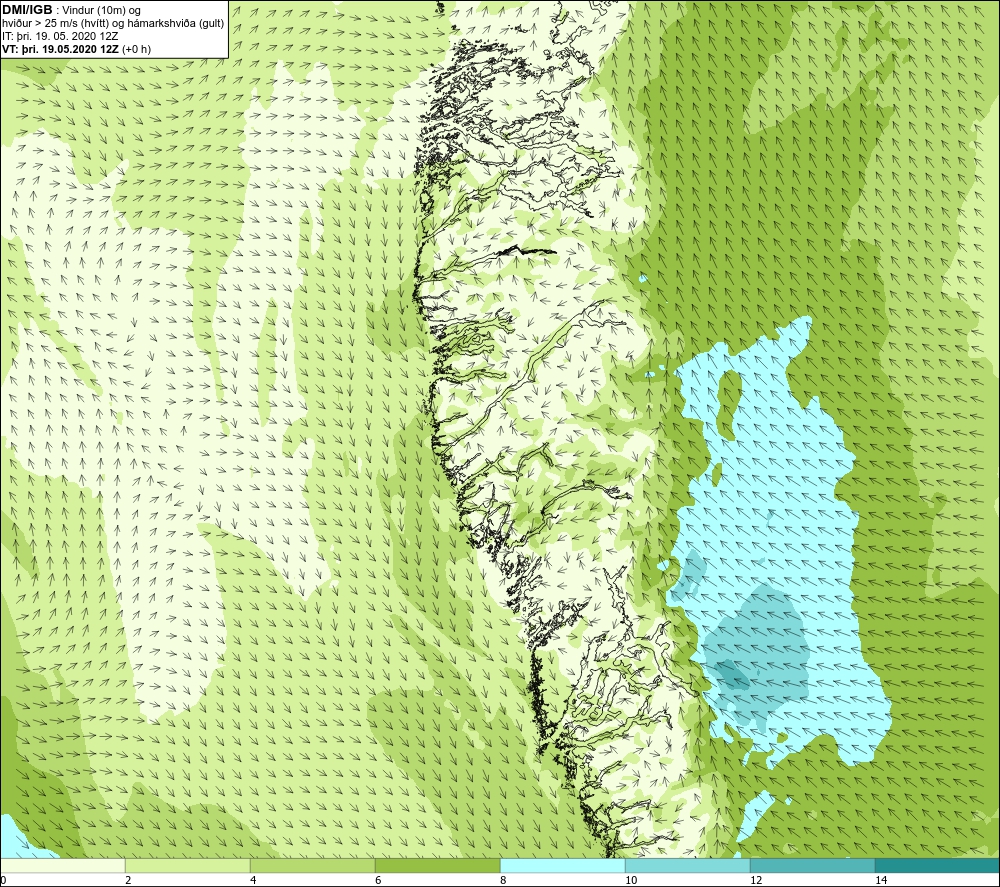Select the 4–6 m/s green colour band
Screen dimensions: 1000x887
312,865
